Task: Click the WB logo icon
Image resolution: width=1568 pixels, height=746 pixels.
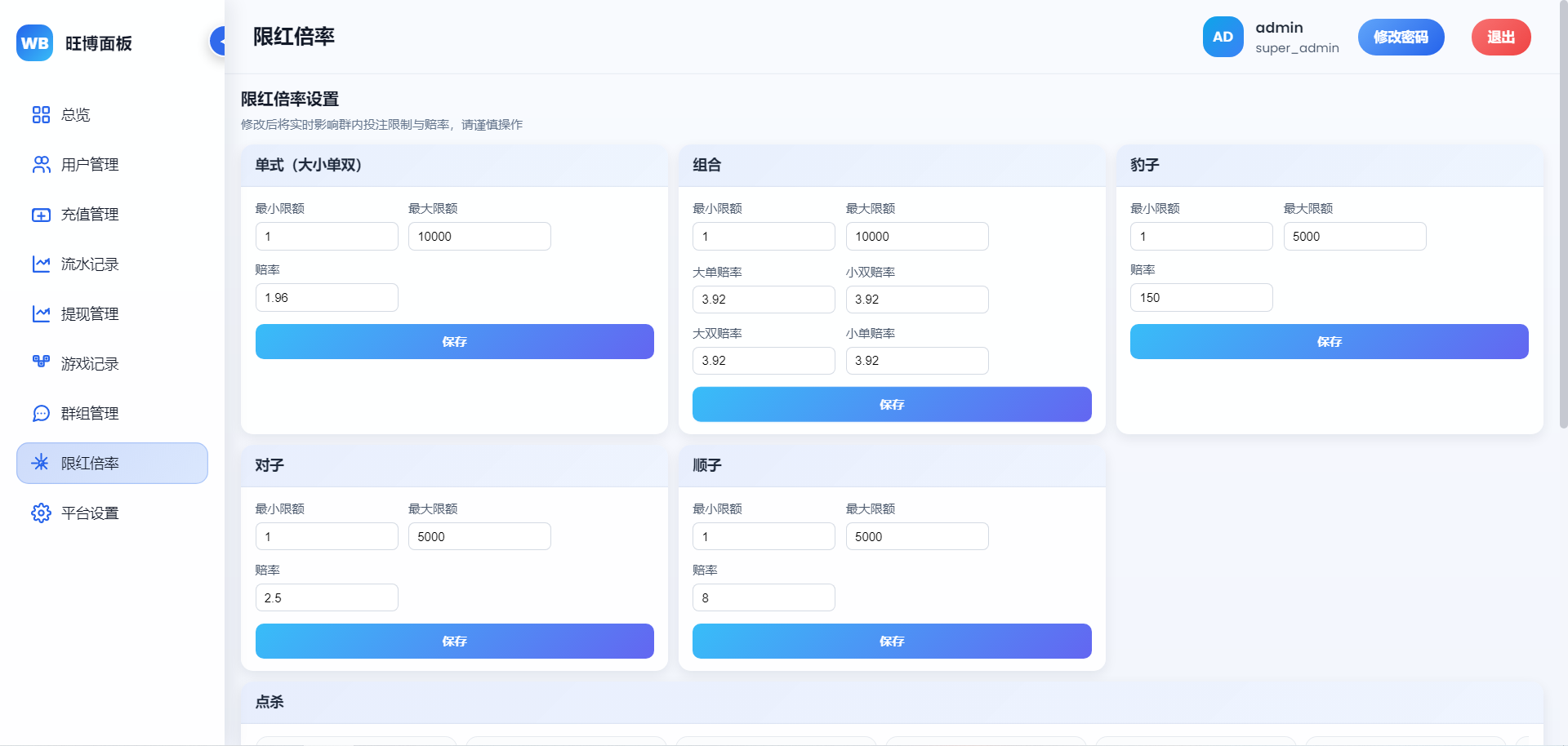Action: [x=34, y=43]
